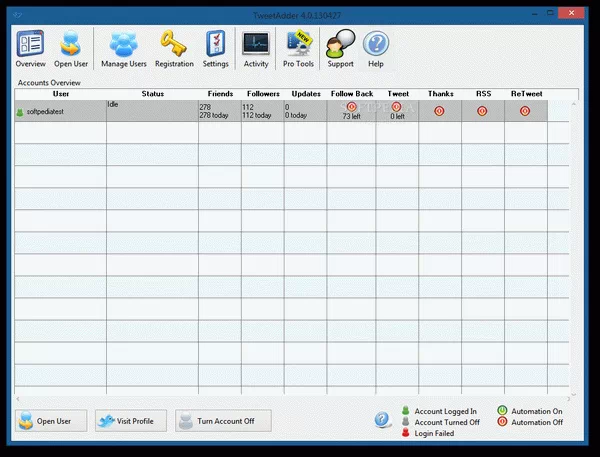The height and width of the screenshot is (457, 600).
Task: Click the Tweet column header
Action: [x=398, y=94]
